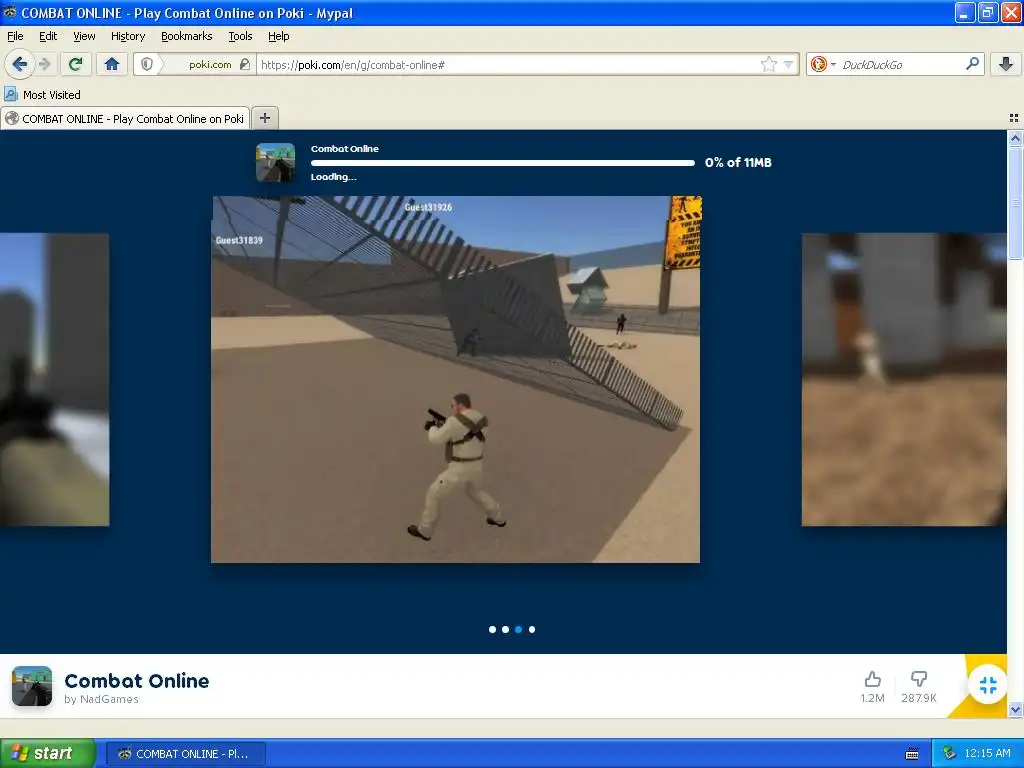This screenshot has height=768, width=1024.
Task: Go back with the browser Back arrow
Action: click(x=20, y=64)
